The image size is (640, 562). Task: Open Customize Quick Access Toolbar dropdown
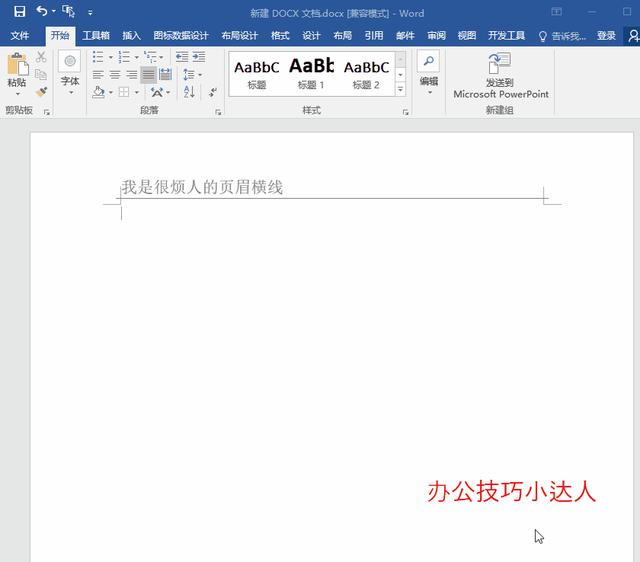(90, 13)
